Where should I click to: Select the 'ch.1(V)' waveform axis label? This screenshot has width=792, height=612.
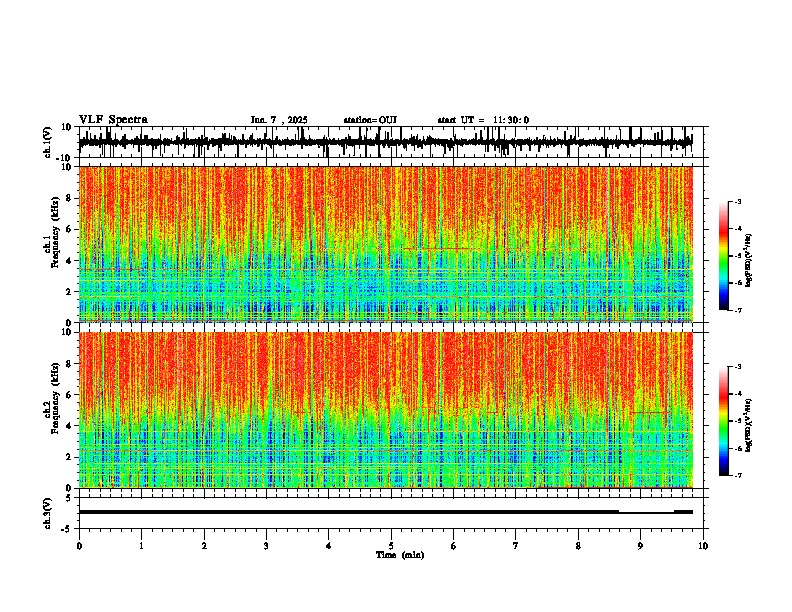click(x=48, y=142)
